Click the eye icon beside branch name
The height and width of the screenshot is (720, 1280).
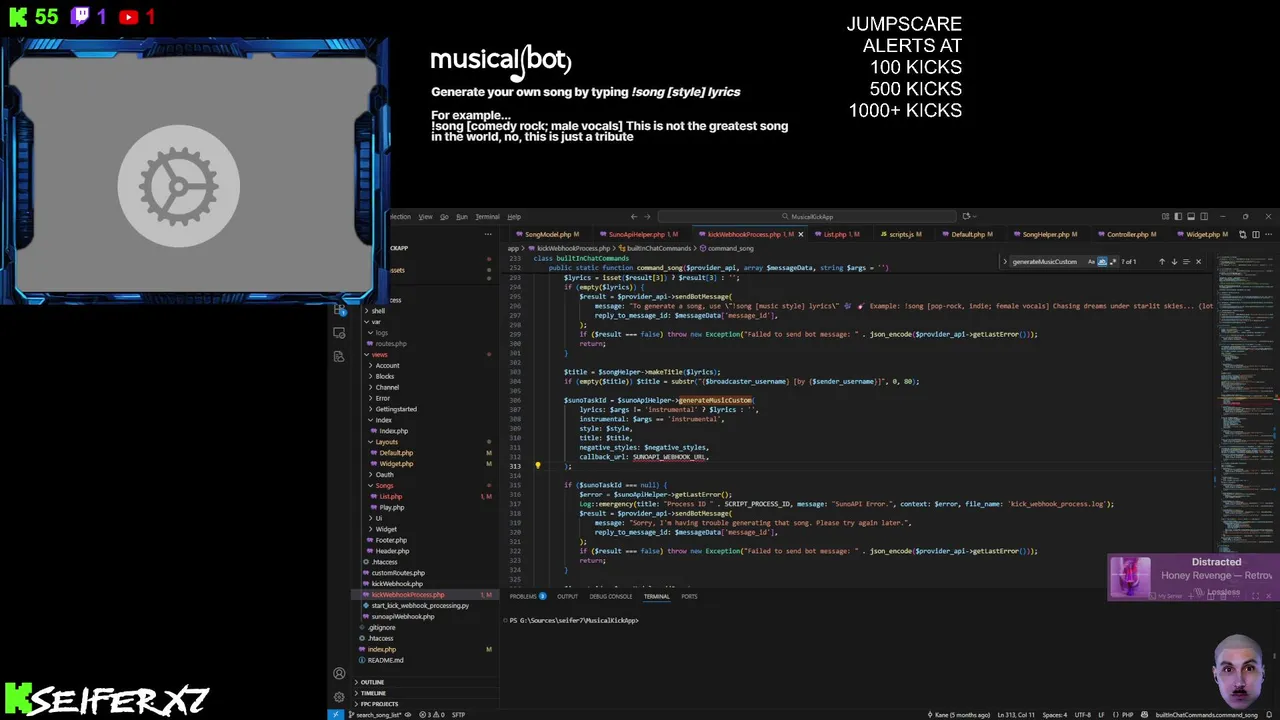tap(407, 714)
